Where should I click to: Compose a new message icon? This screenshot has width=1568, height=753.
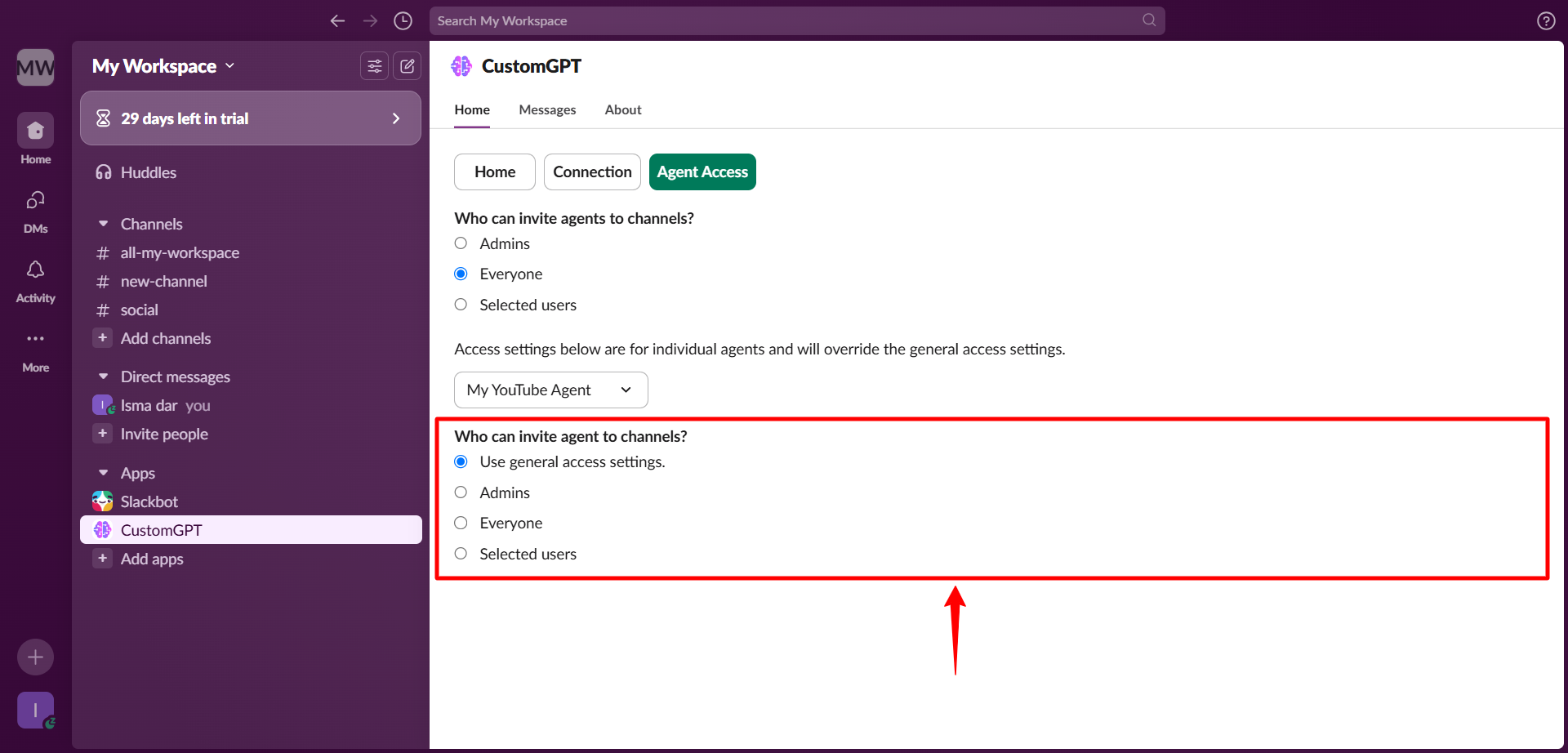pyautogui.click(x=407, y=66)
